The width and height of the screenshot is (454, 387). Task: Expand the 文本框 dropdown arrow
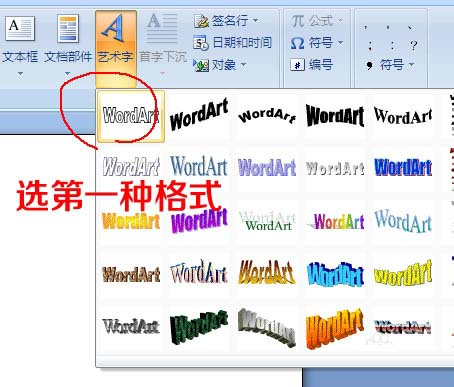coord(20,73)
